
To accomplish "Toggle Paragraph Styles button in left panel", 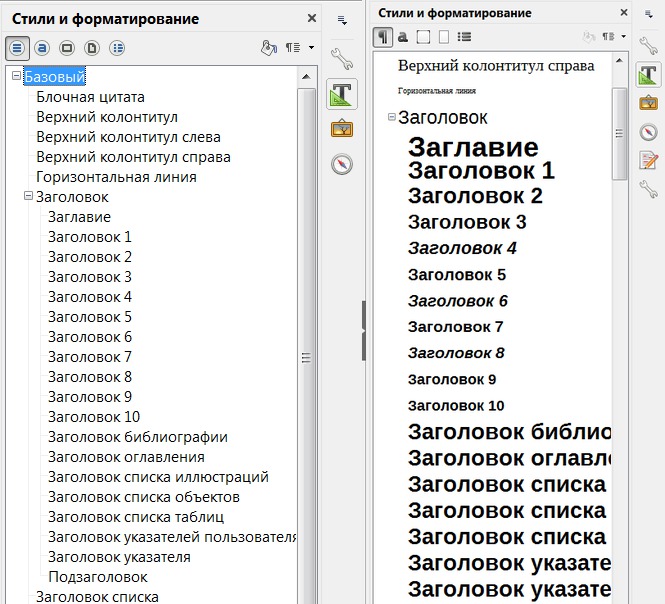I will pos(17,47).
